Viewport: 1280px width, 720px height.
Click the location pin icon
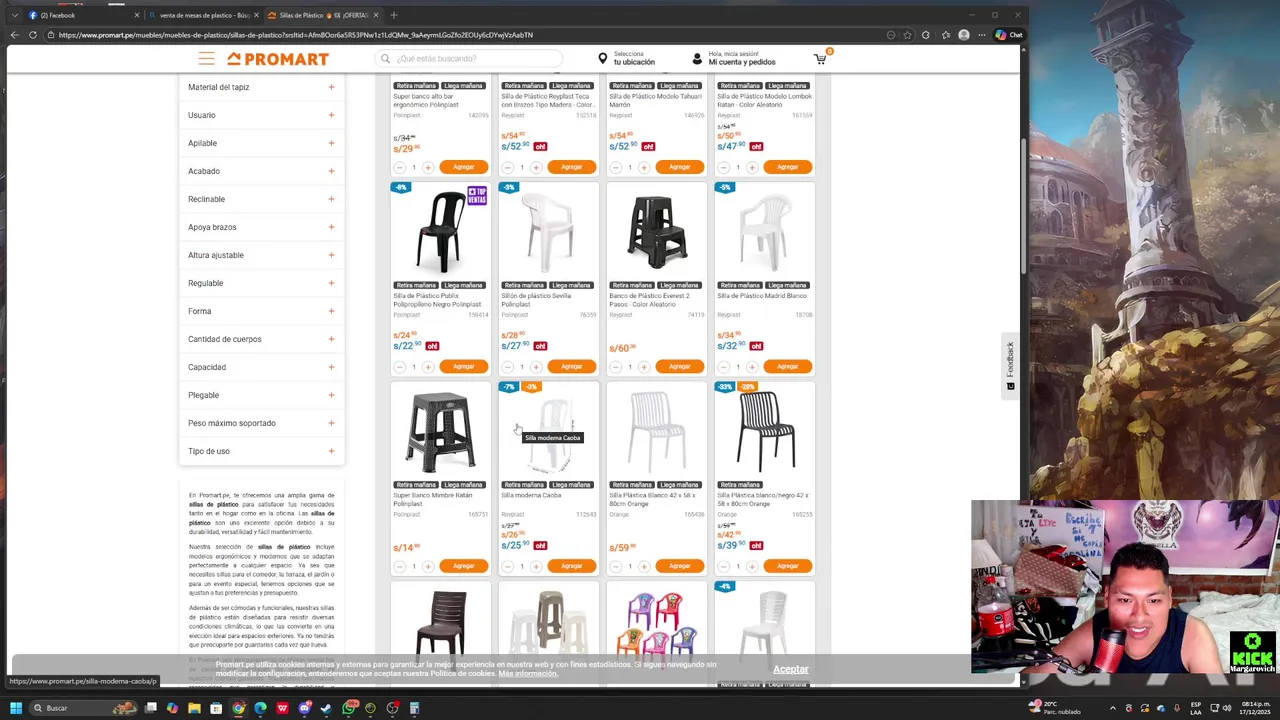click(x=602, y=59)
